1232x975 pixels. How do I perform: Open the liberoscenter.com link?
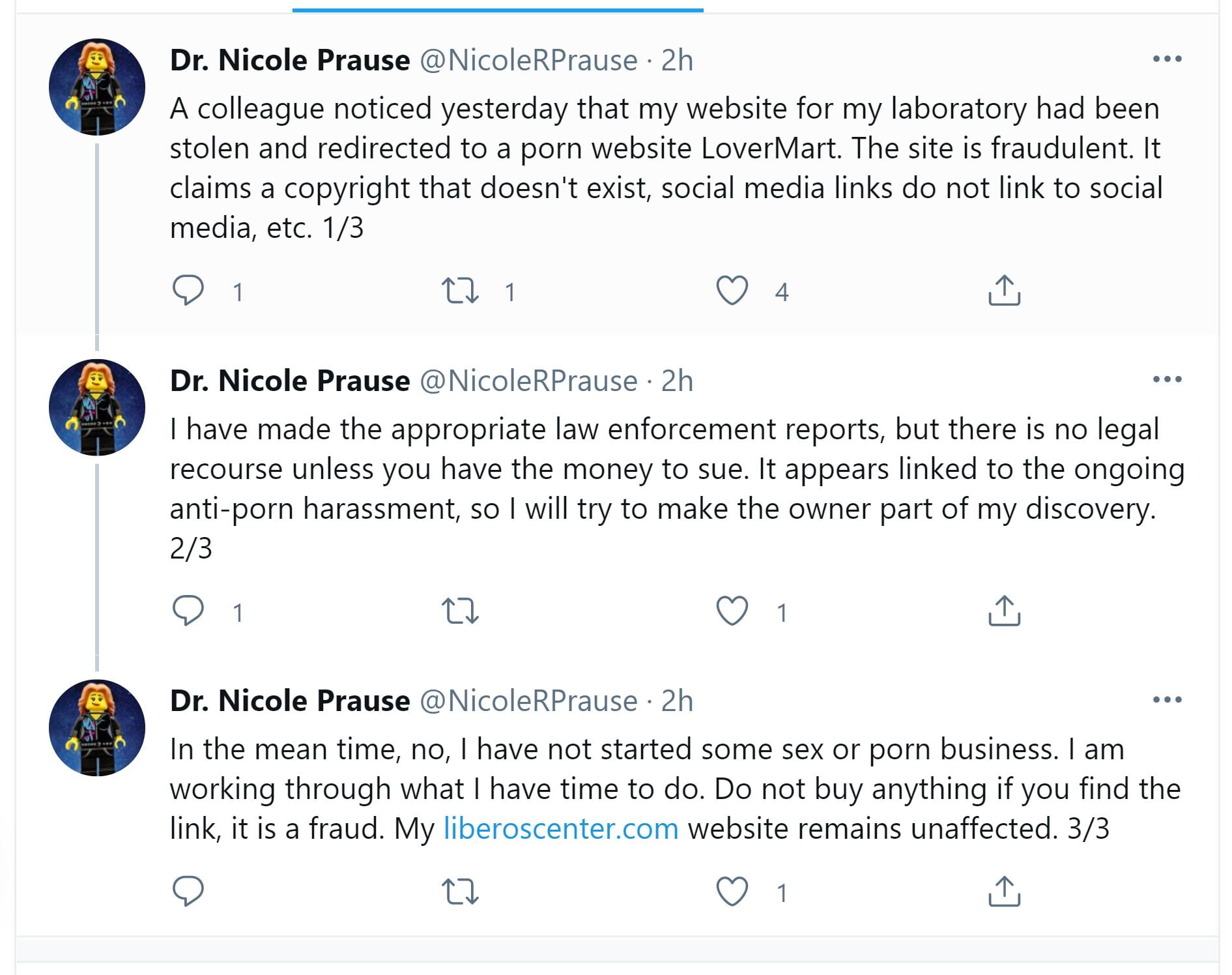click(561, 829)
